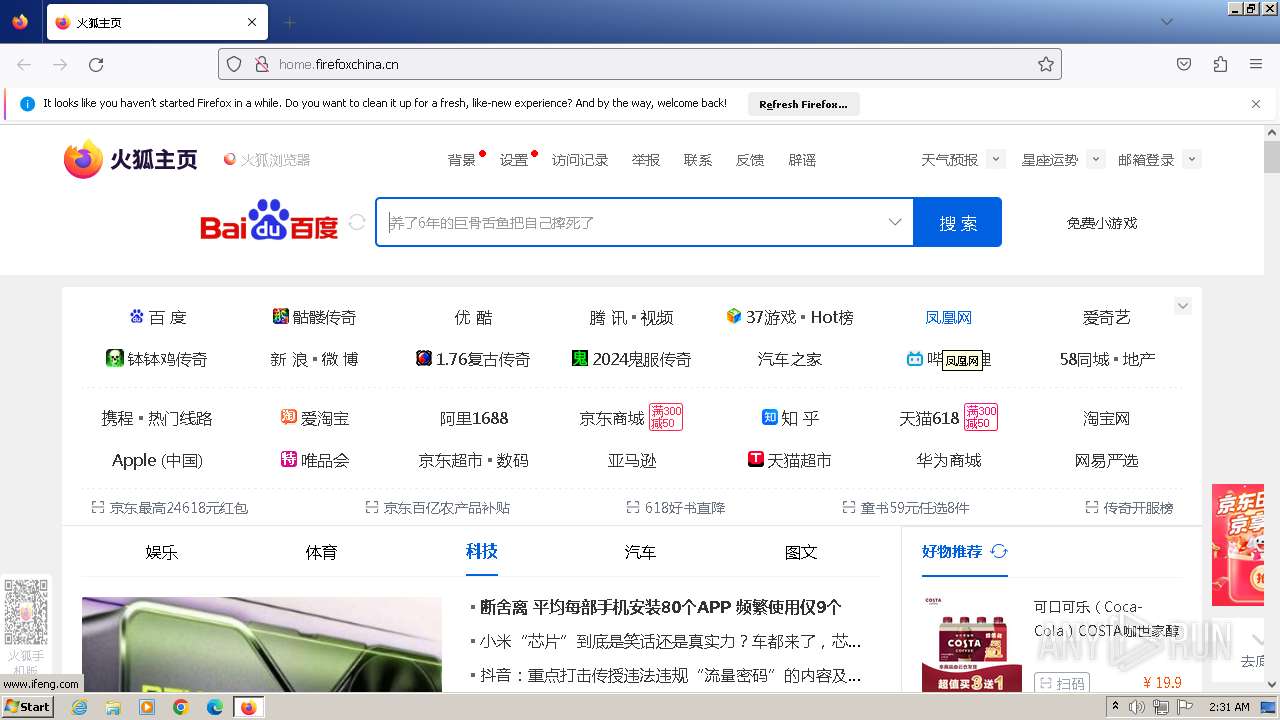Open the media player taskbar icon
The image size is (1280, 720).
pos(147,707)
